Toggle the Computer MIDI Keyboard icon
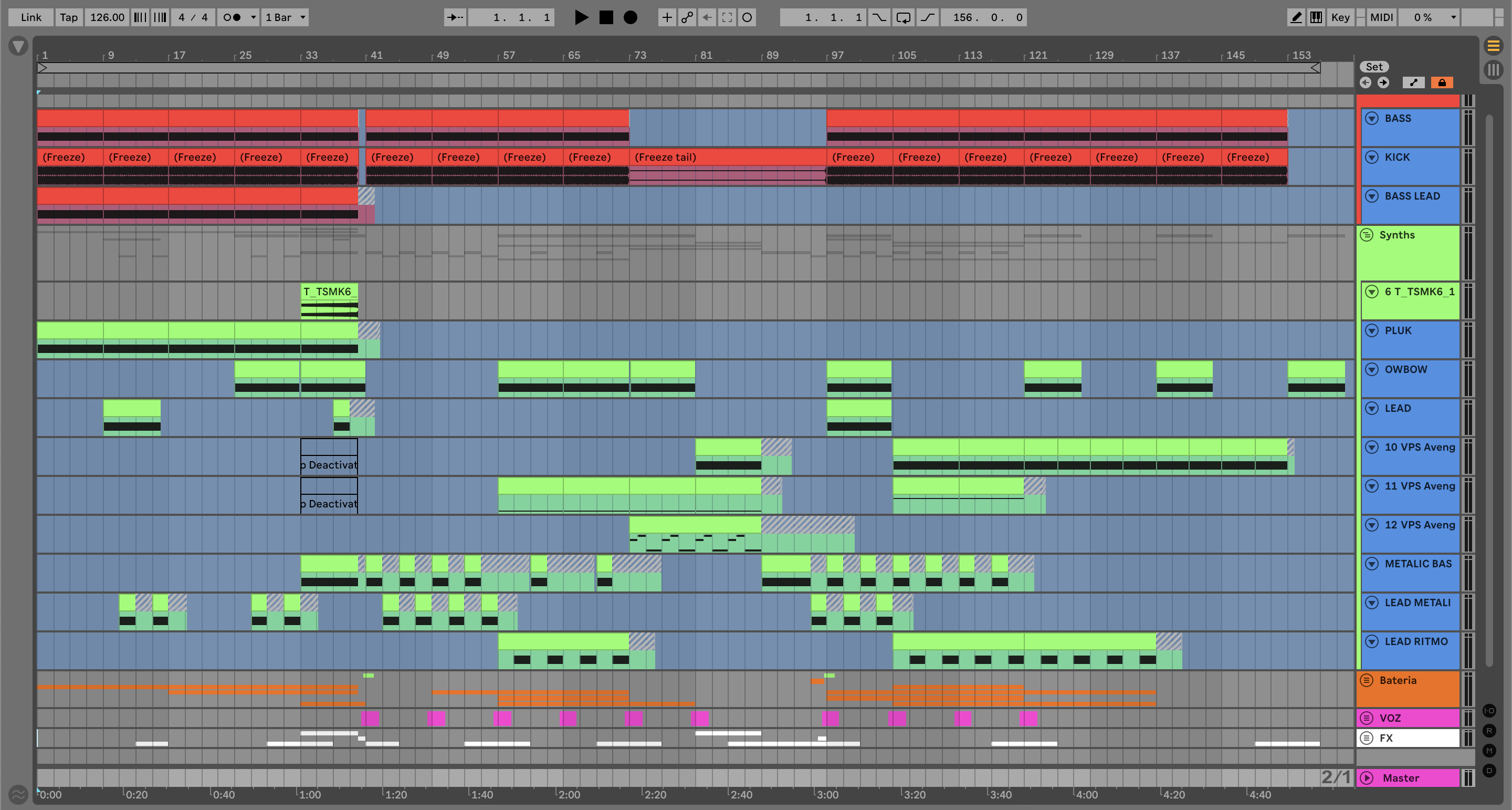The height and width of the screenshot is (810, 1512). (x=1316, y=17)
